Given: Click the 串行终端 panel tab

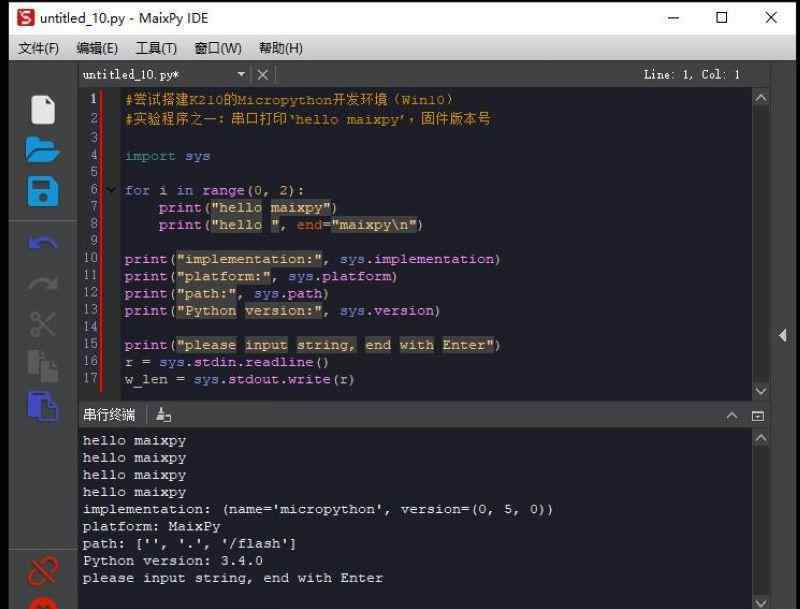Looking at the screenshot, I should click(x=109, y=415).
